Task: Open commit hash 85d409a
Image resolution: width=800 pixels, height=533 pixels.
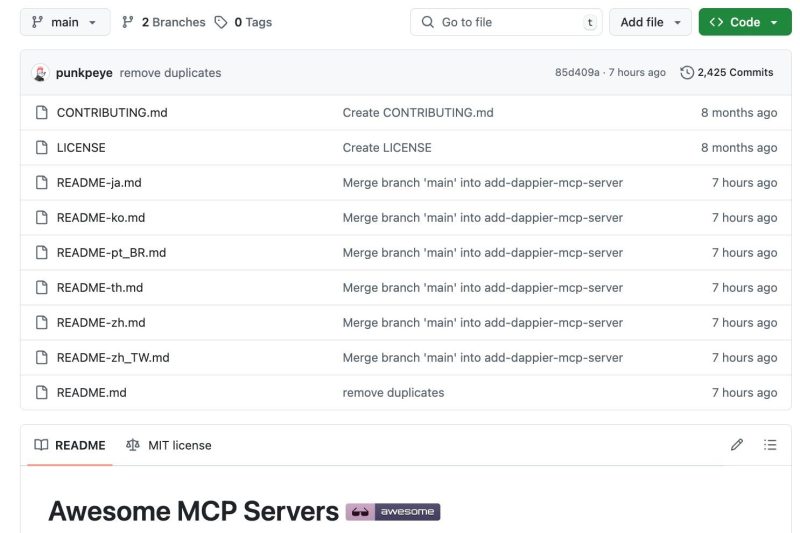Action: (577, 73)
